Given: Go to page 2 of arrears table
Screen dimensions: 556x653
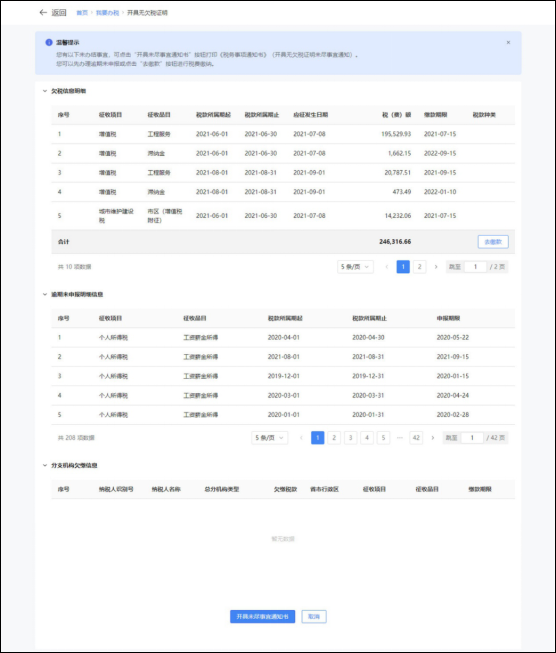Looking at the screenshot, I should pos(419,267).
